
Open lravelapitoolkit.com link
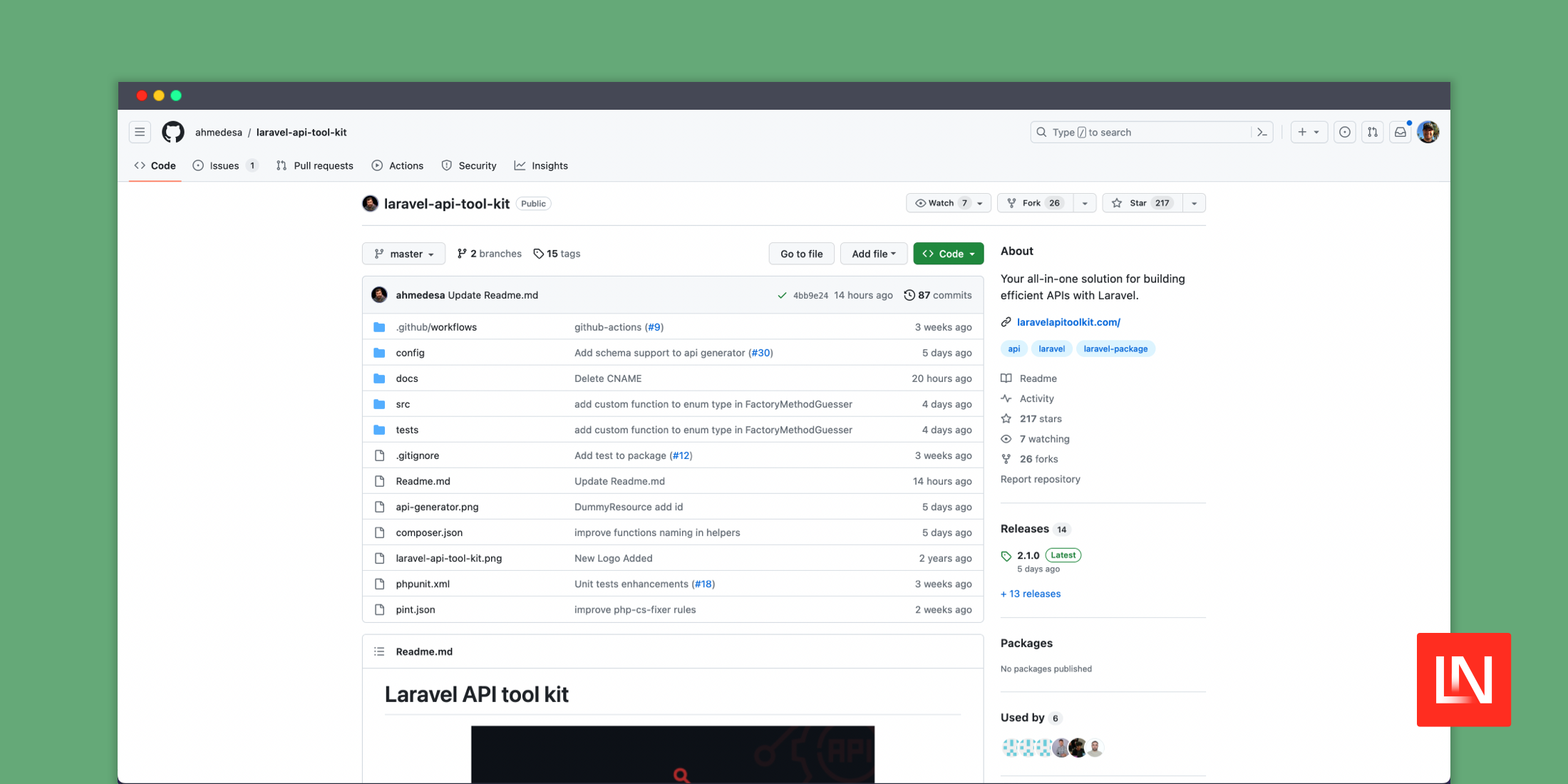tap(1067, 321)
